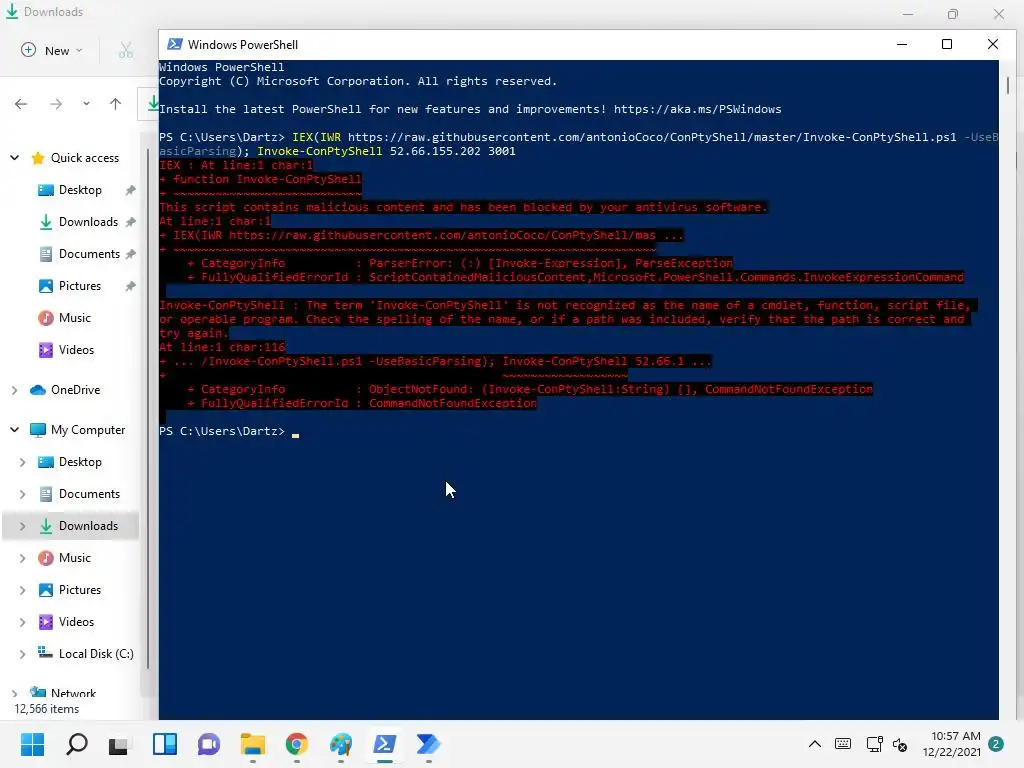This screenshot has width=1024, height=768.
Task: Click pin icon beside Quick access Downloads
Action: 131,222
